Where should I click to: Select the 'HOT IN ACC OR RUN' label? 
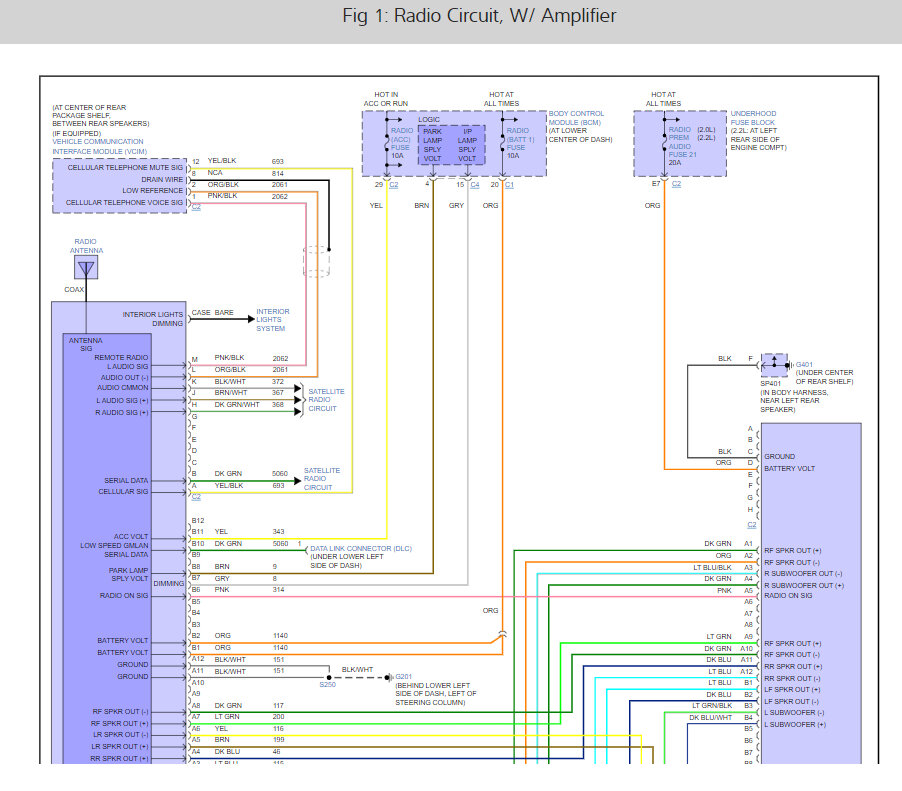(385, 99)
